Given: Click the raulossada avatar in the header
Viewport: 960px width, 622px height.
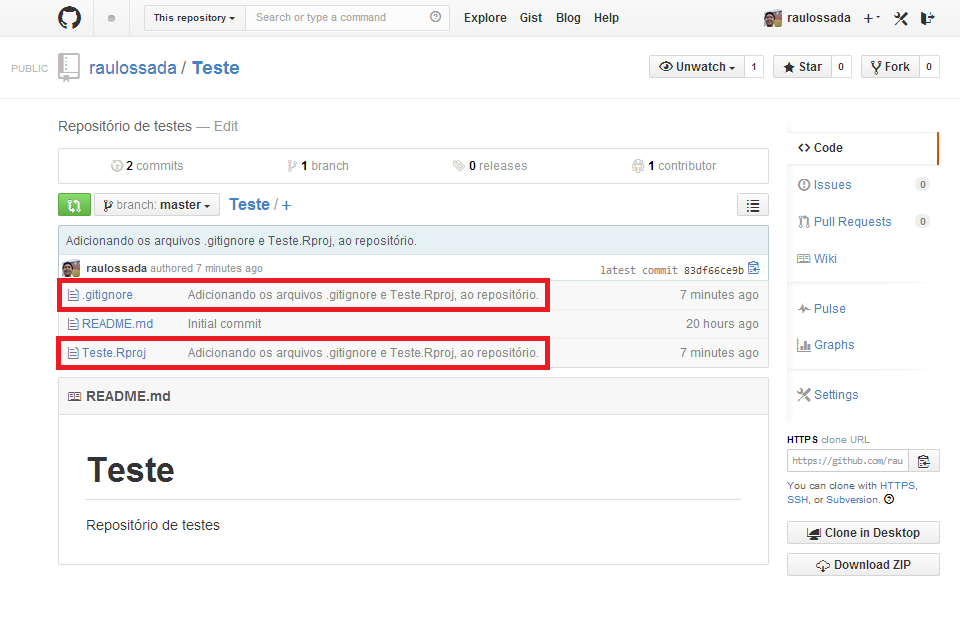Looking at the screenshot, I should [773, 18].
